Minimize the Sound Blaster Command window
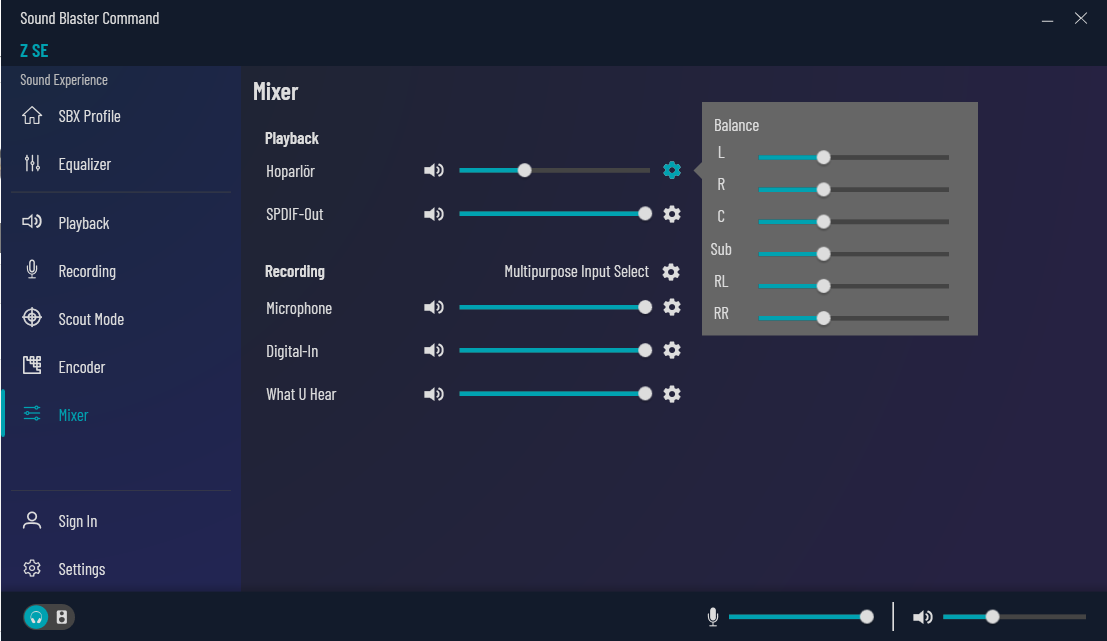Viewport: 1107px width, 641px height. [1048, 19]
